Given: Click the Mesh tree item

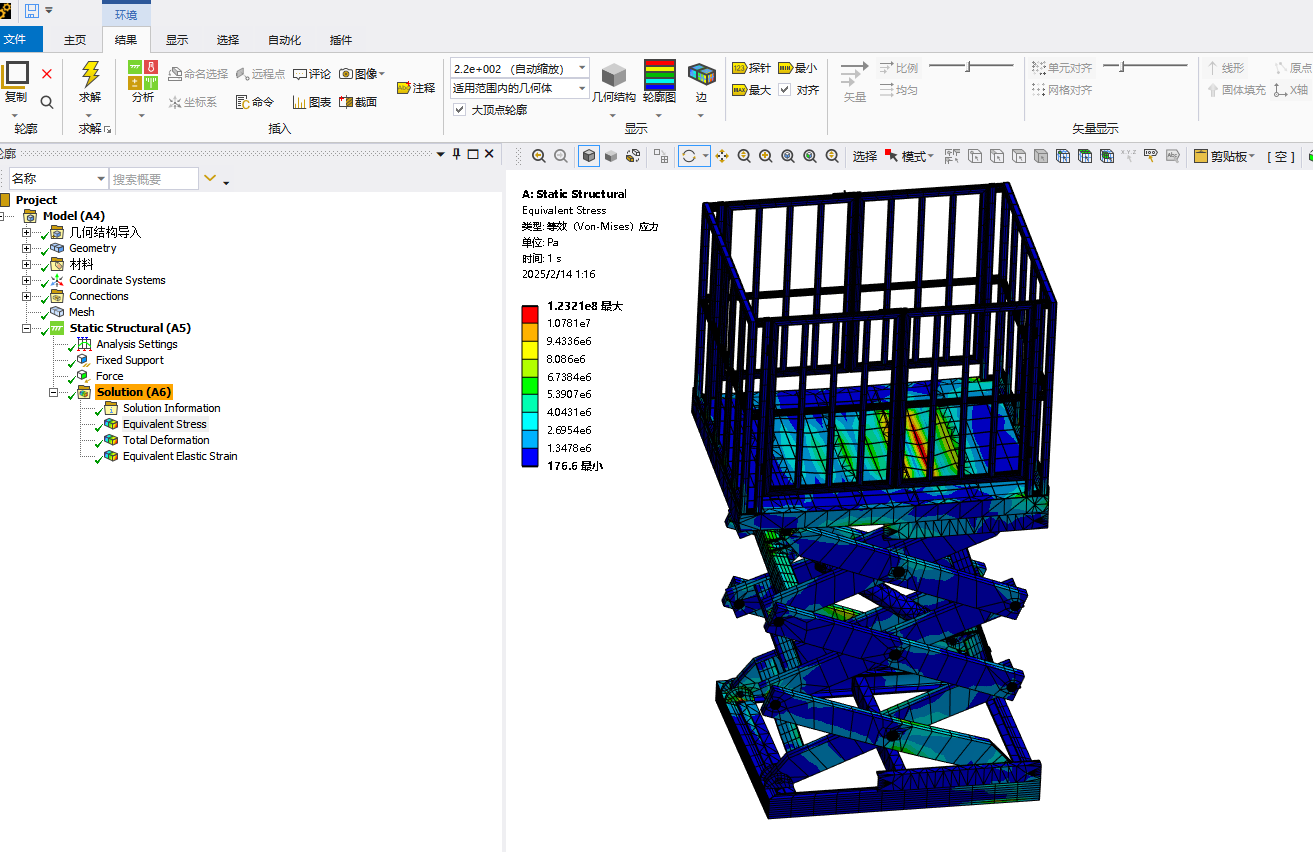Looking at the screenshot, I should [81, 312].
